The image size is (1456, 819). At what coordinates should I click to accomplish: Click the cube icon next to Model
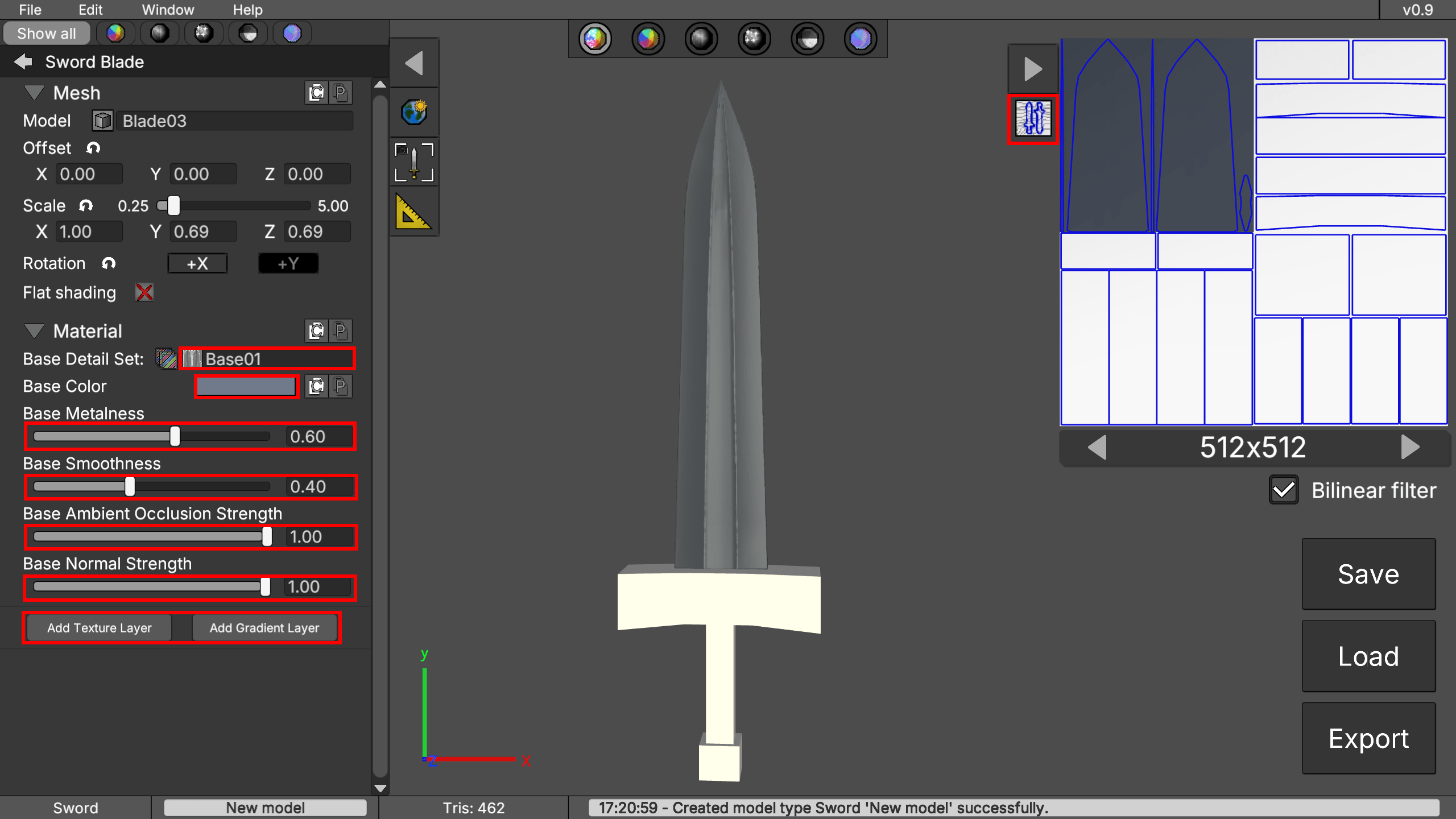(x=102, y=121)
